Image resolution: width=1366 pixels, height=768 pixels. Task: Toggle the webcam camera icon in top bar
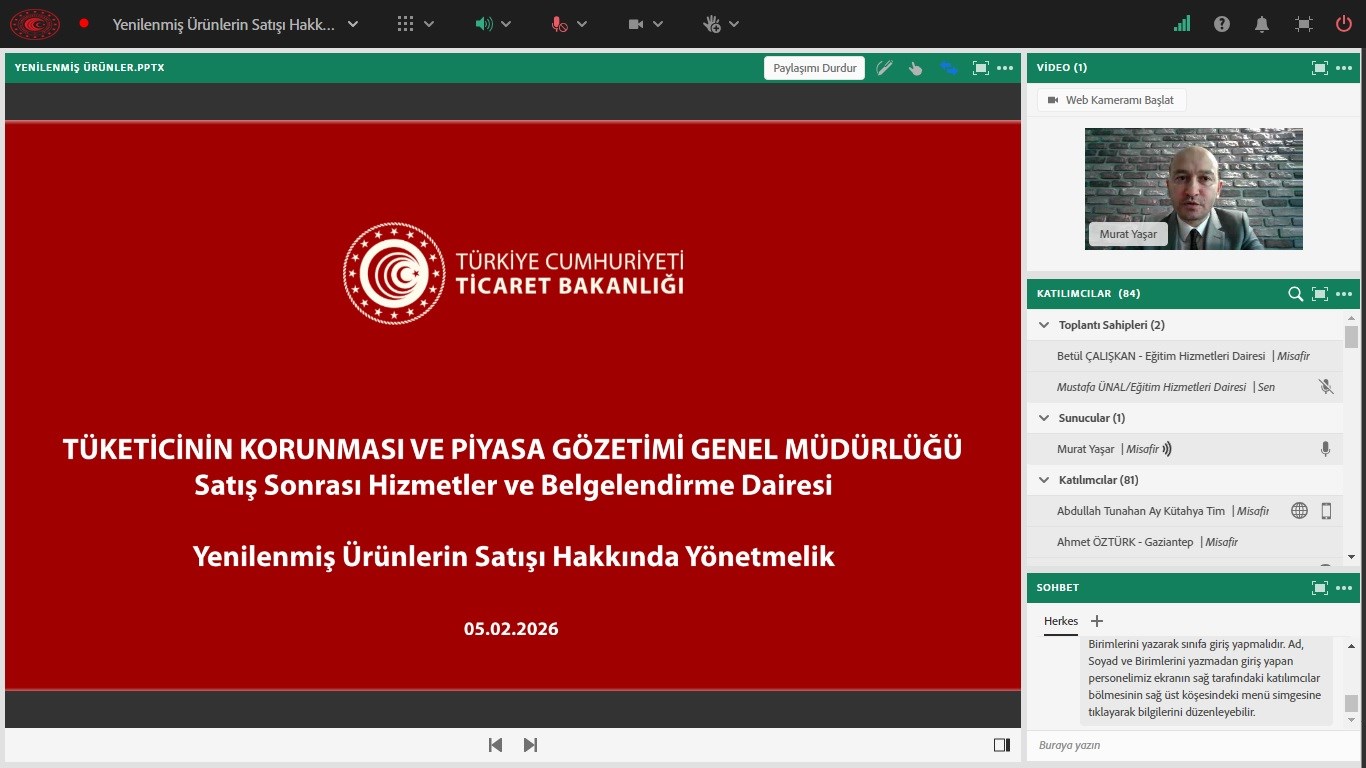[636, 24]
